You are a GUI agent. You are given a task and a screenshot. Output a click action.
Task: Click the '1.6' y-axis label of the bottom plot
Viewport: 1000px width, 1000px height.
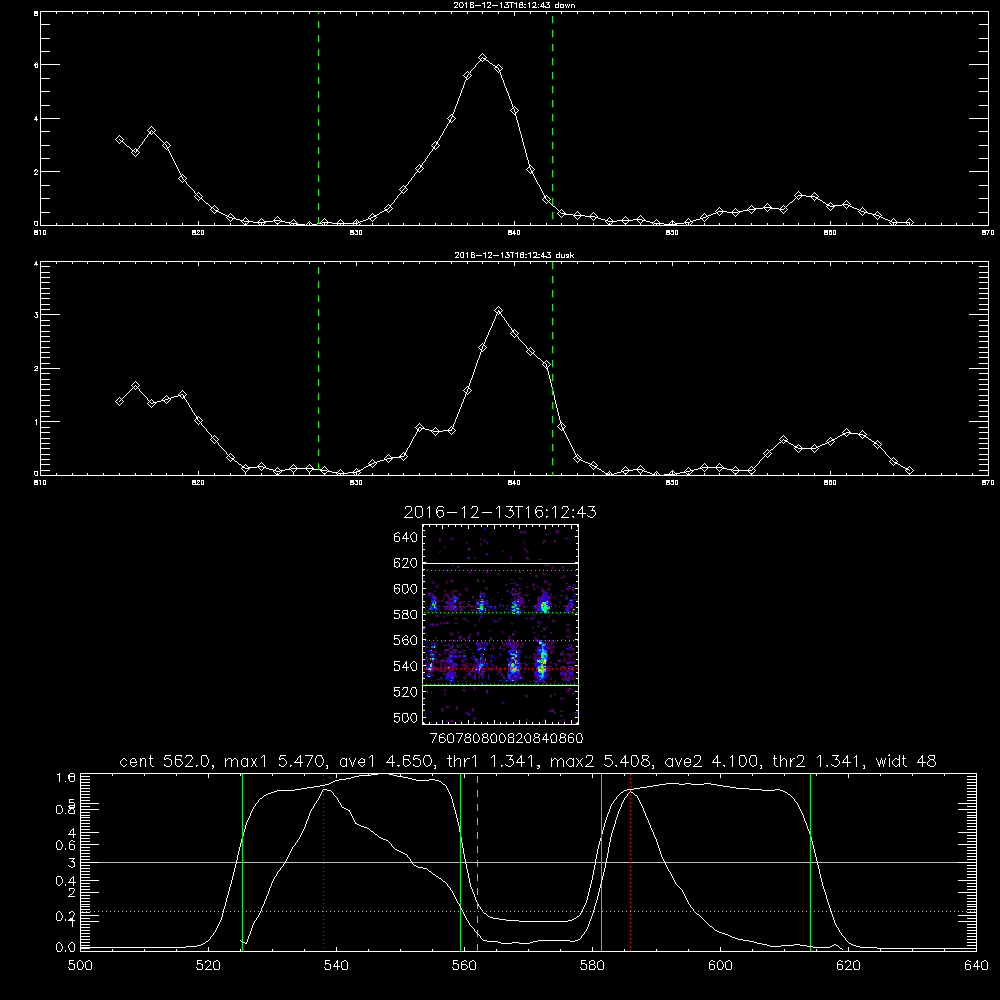[x=66, y=777]
